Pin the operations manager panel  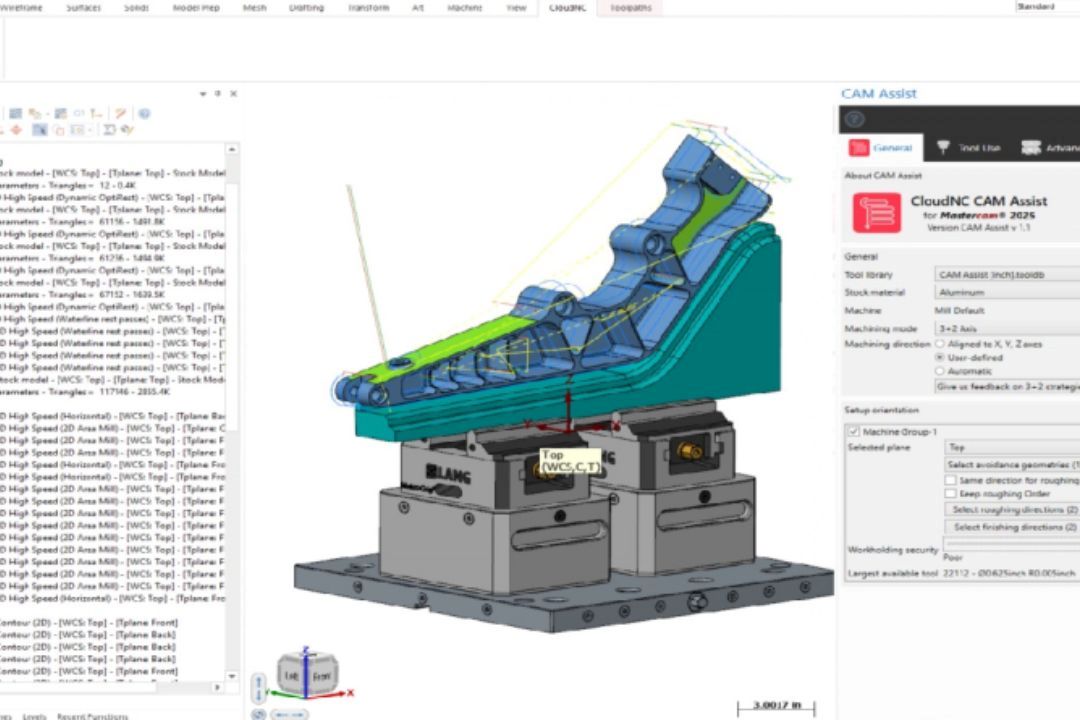(x=218, y=94)
